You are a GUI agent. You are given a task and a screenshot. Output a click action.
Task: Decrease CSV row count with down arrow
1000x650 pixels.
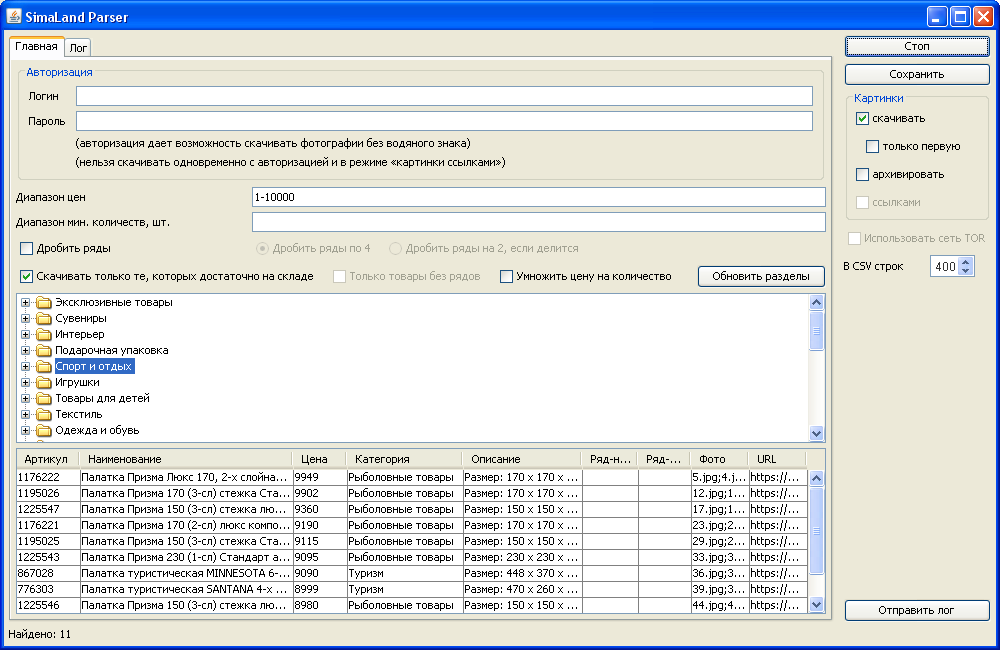pos(966,271)
